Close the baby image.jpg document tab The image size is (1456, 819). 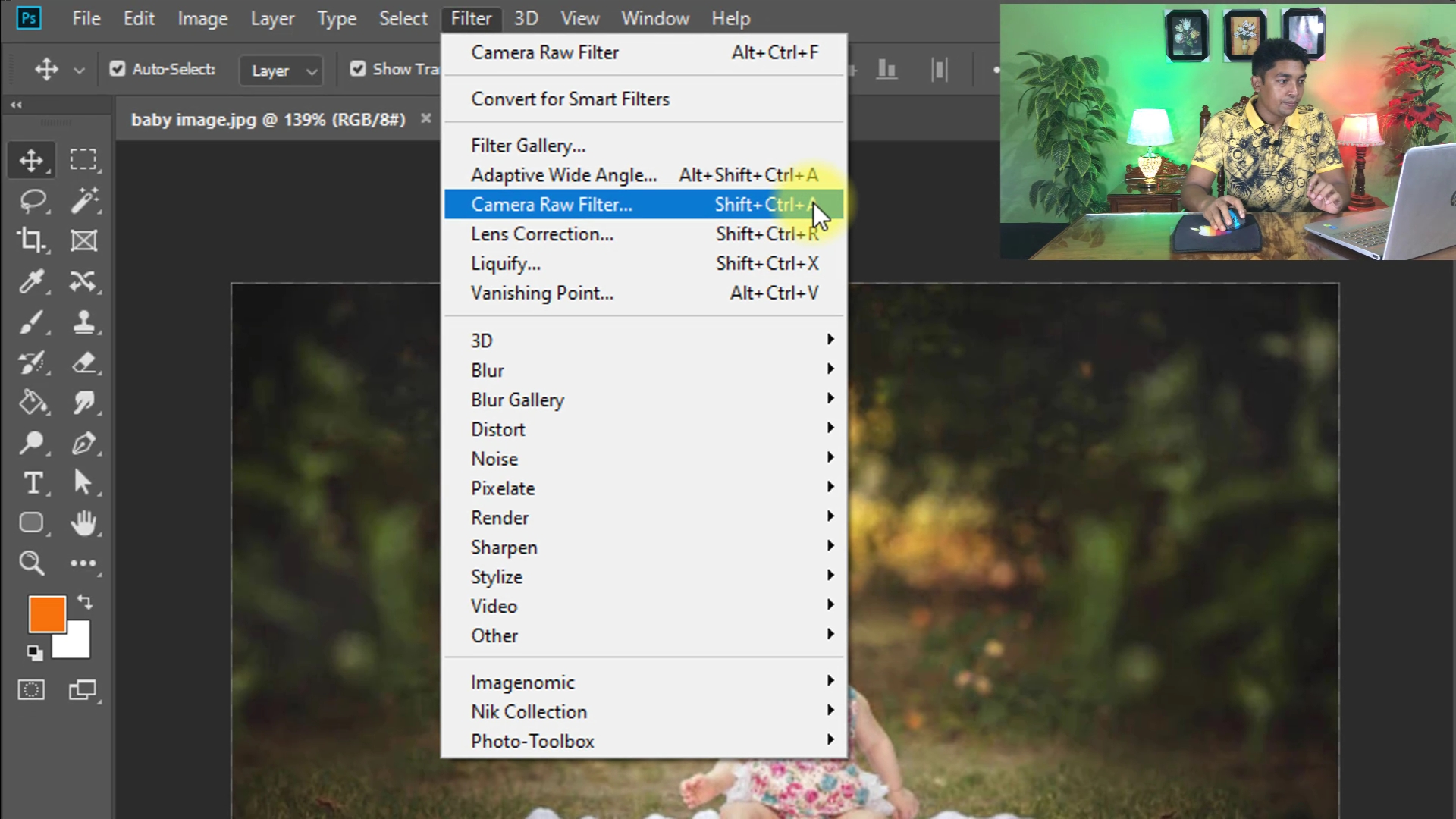(426, 119)
